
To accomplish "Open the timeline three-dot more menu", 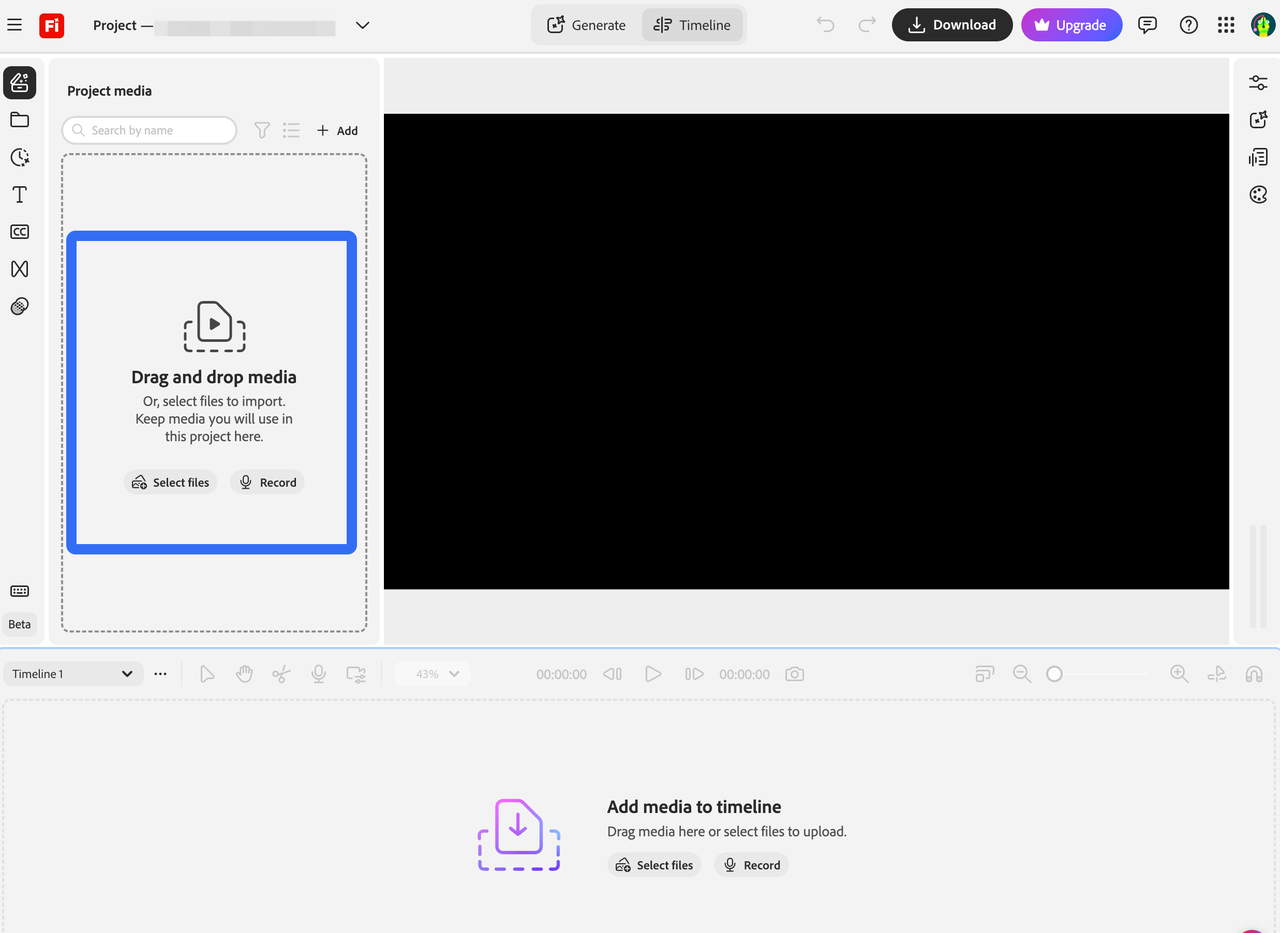I will point(161,674).
